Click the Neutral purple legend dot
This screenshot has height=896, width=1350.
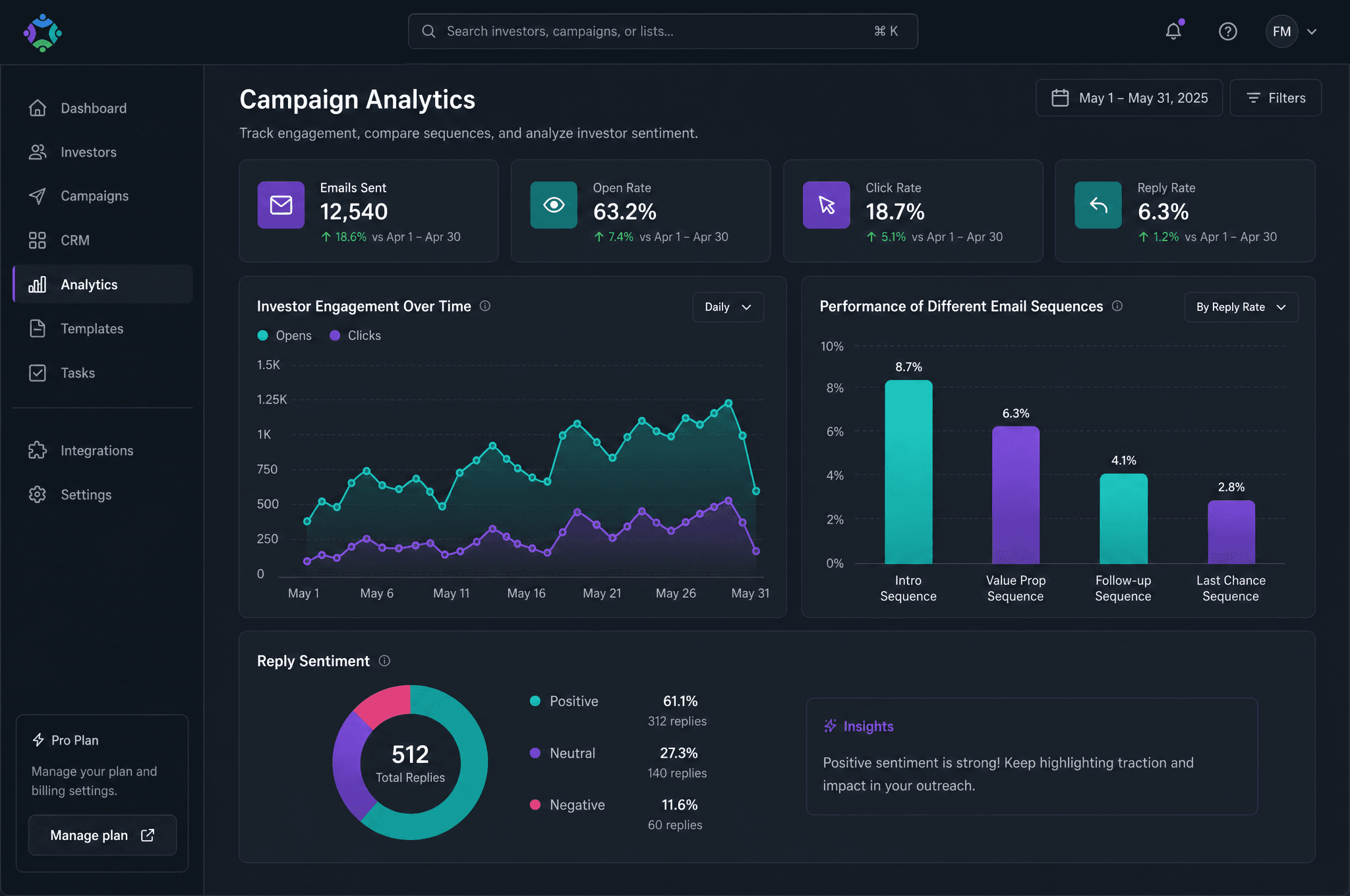[535, 753]
